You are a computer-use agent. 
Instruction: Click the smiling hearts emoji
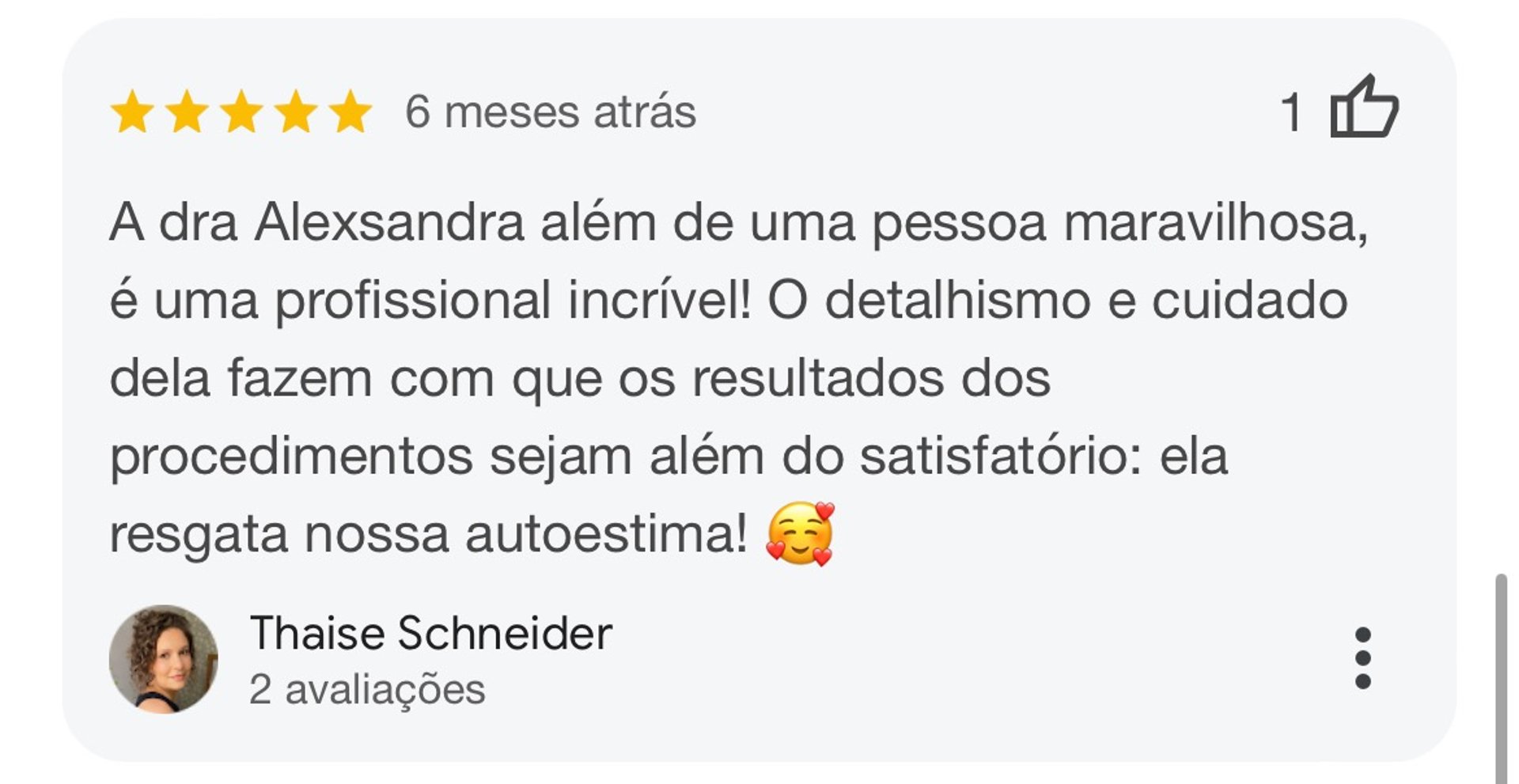800,534
